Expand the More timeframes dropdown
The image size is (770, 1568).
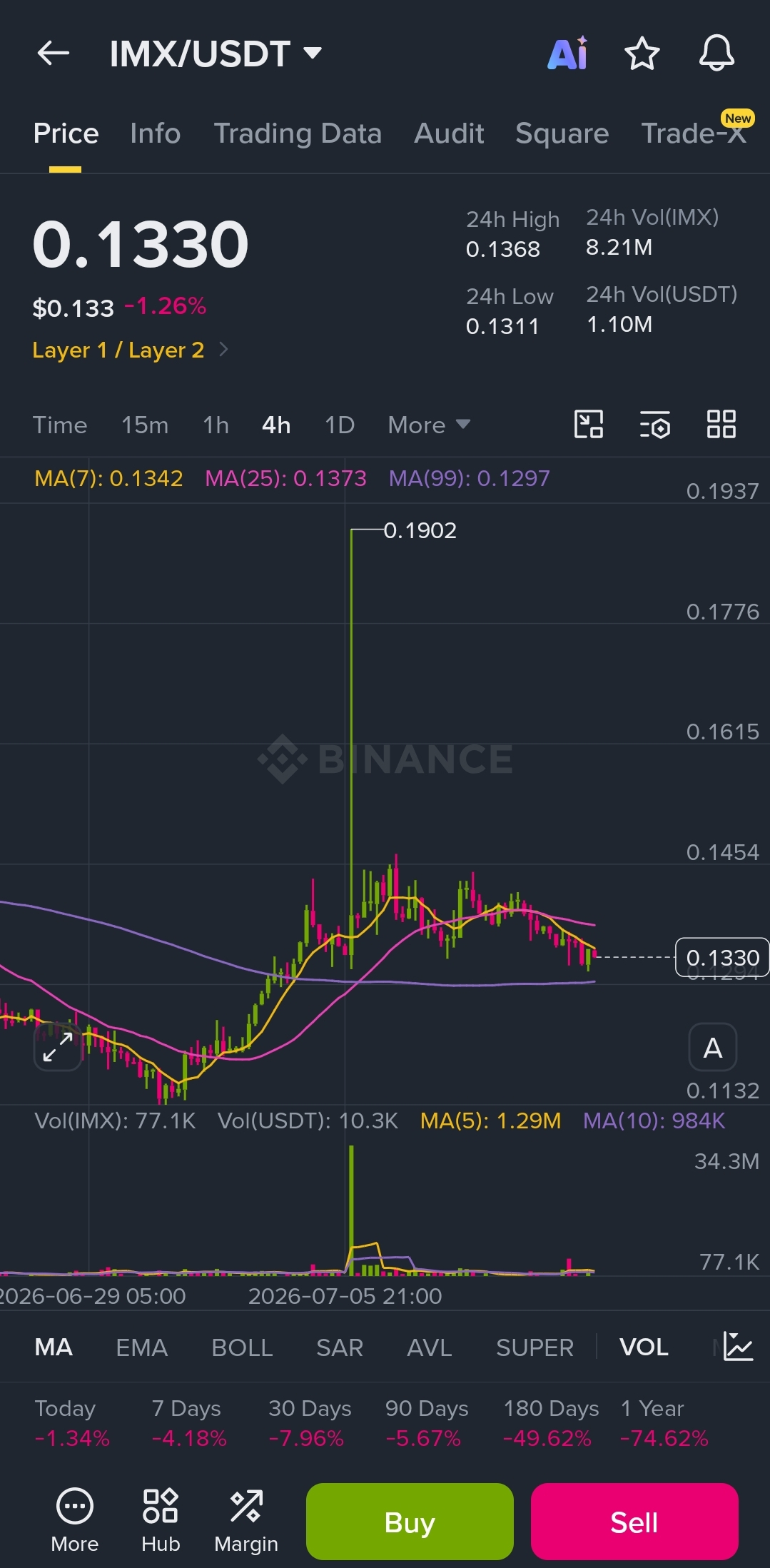tap(429, 425)
